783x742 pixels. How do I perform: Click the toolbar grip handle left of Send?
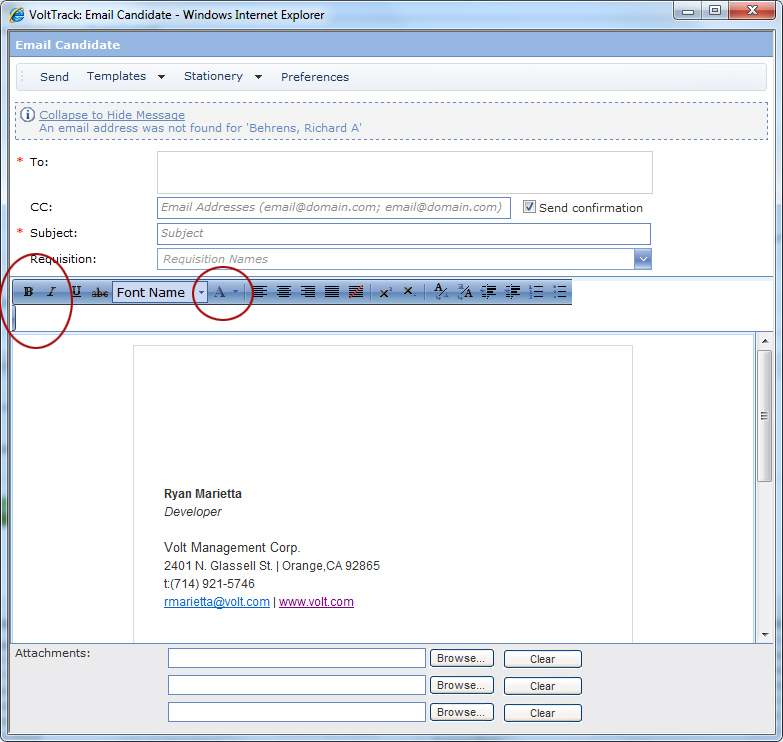pyautogui.click(x=22, y=77)
